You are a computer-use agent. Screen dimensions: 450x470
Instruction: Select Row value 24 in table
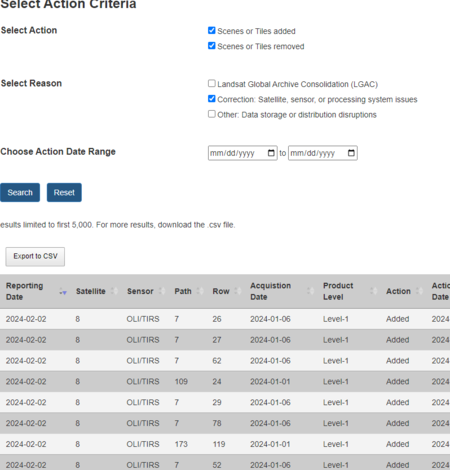pos(217,382)
